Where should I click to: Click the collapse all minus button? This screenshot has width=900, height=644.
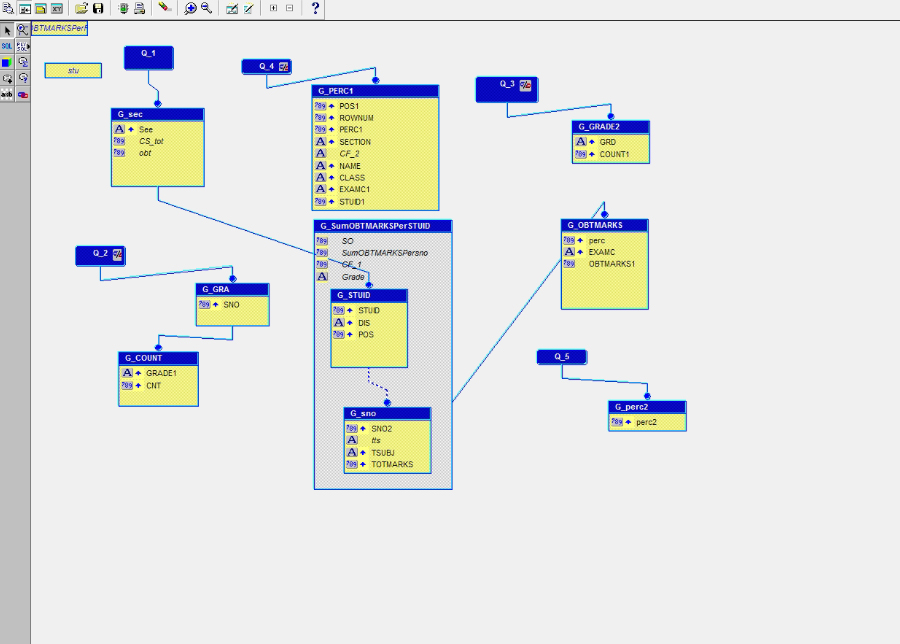289,9
